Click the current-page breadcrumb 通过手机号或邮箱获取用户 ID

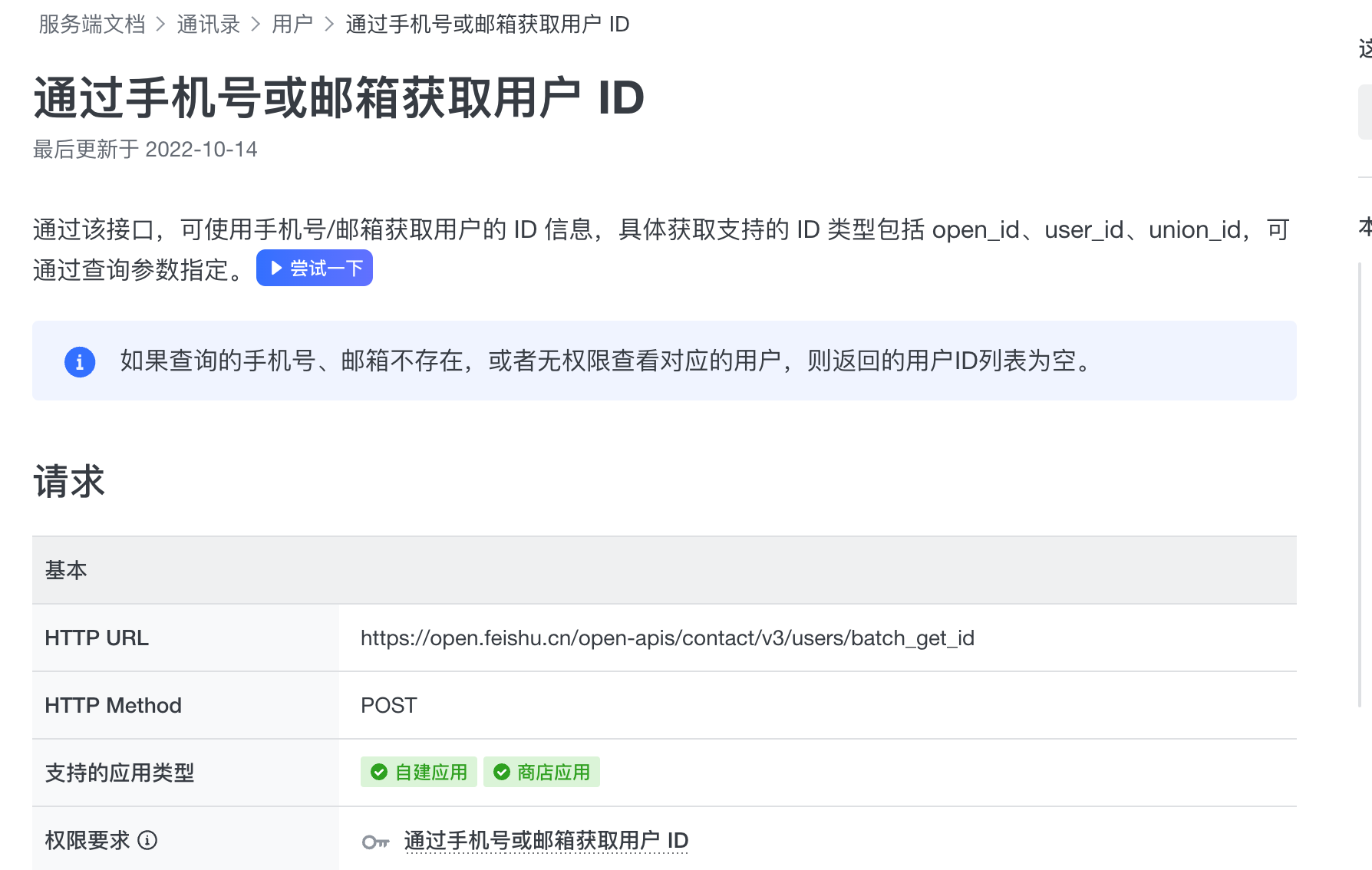click(x=487, y=25)
